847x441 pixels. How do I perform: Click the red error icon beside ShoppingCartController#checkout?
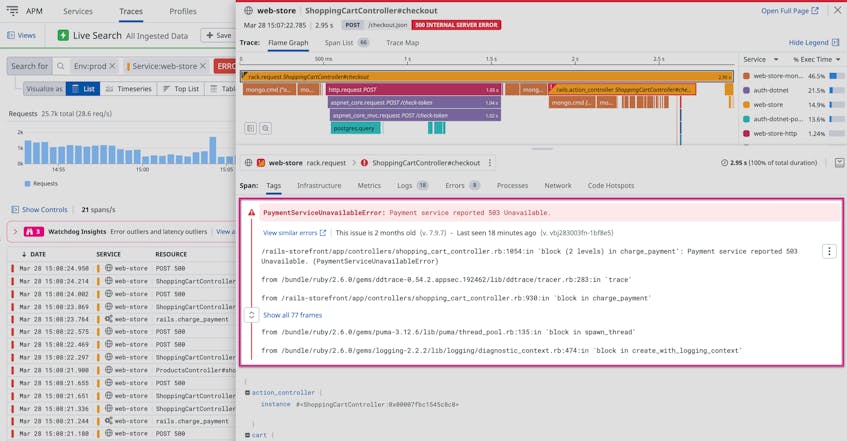[364, 163]
